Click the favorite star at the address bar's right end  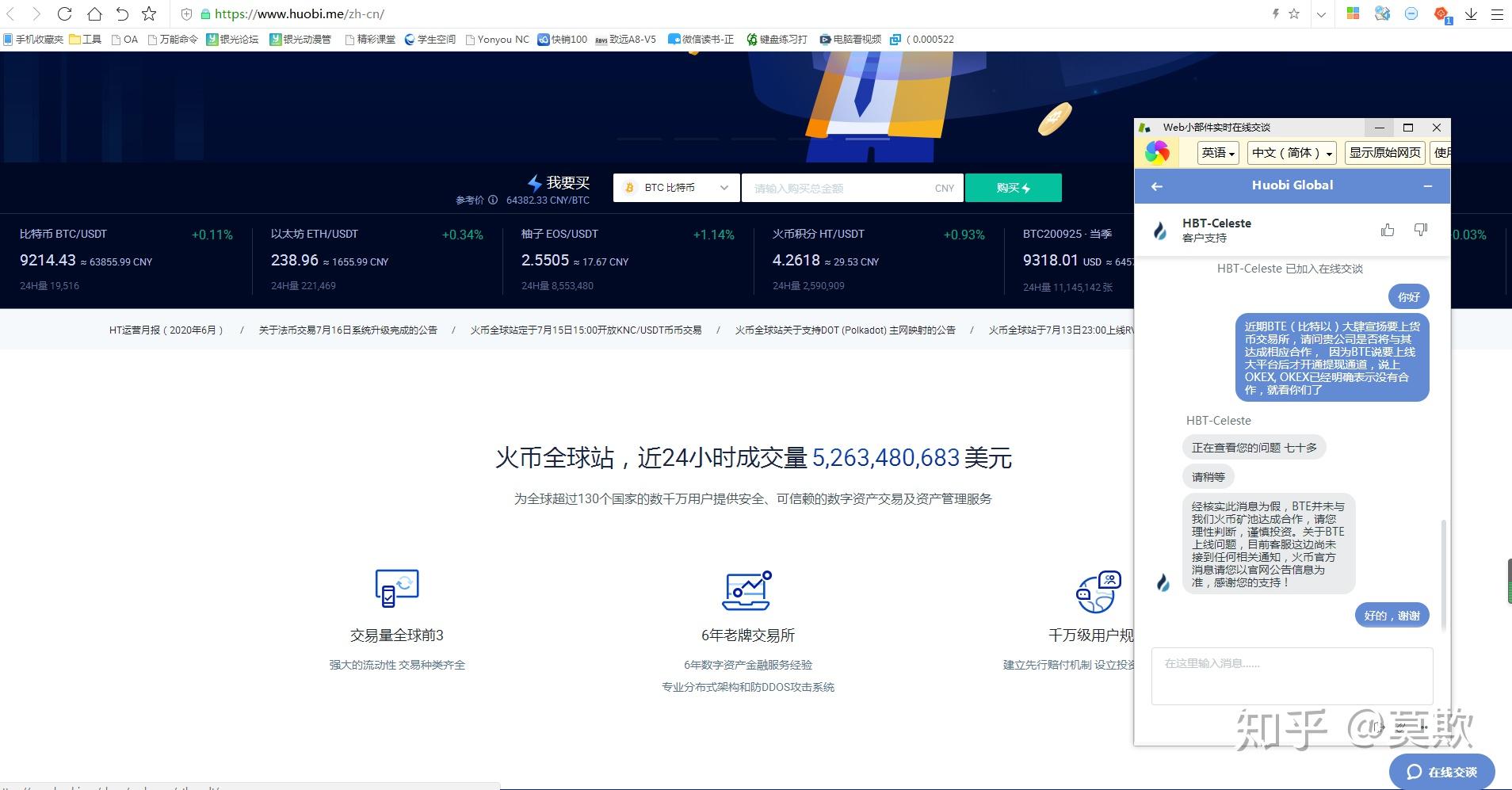1294,13
